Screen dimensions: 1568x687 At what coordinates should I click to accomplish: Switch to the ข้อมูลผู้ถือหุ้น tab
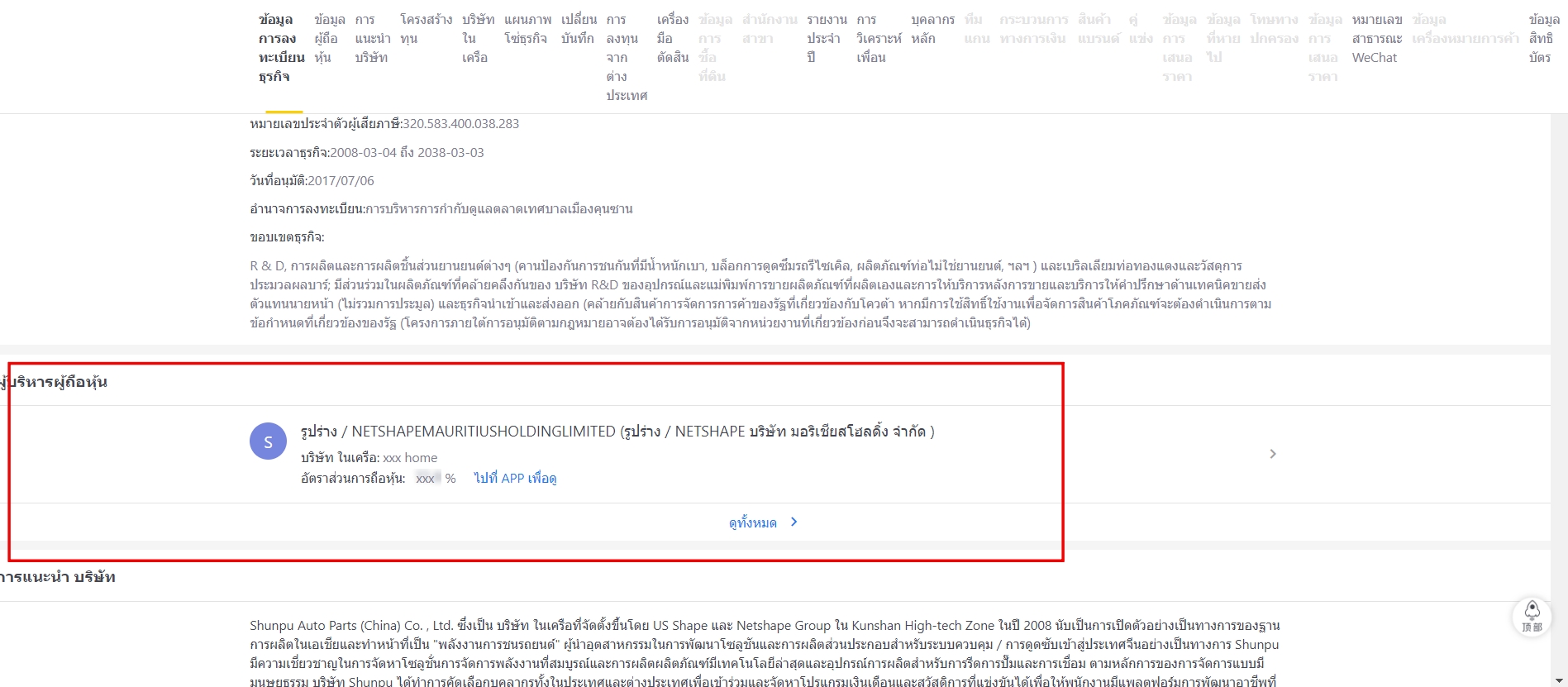tap(329, 38)
